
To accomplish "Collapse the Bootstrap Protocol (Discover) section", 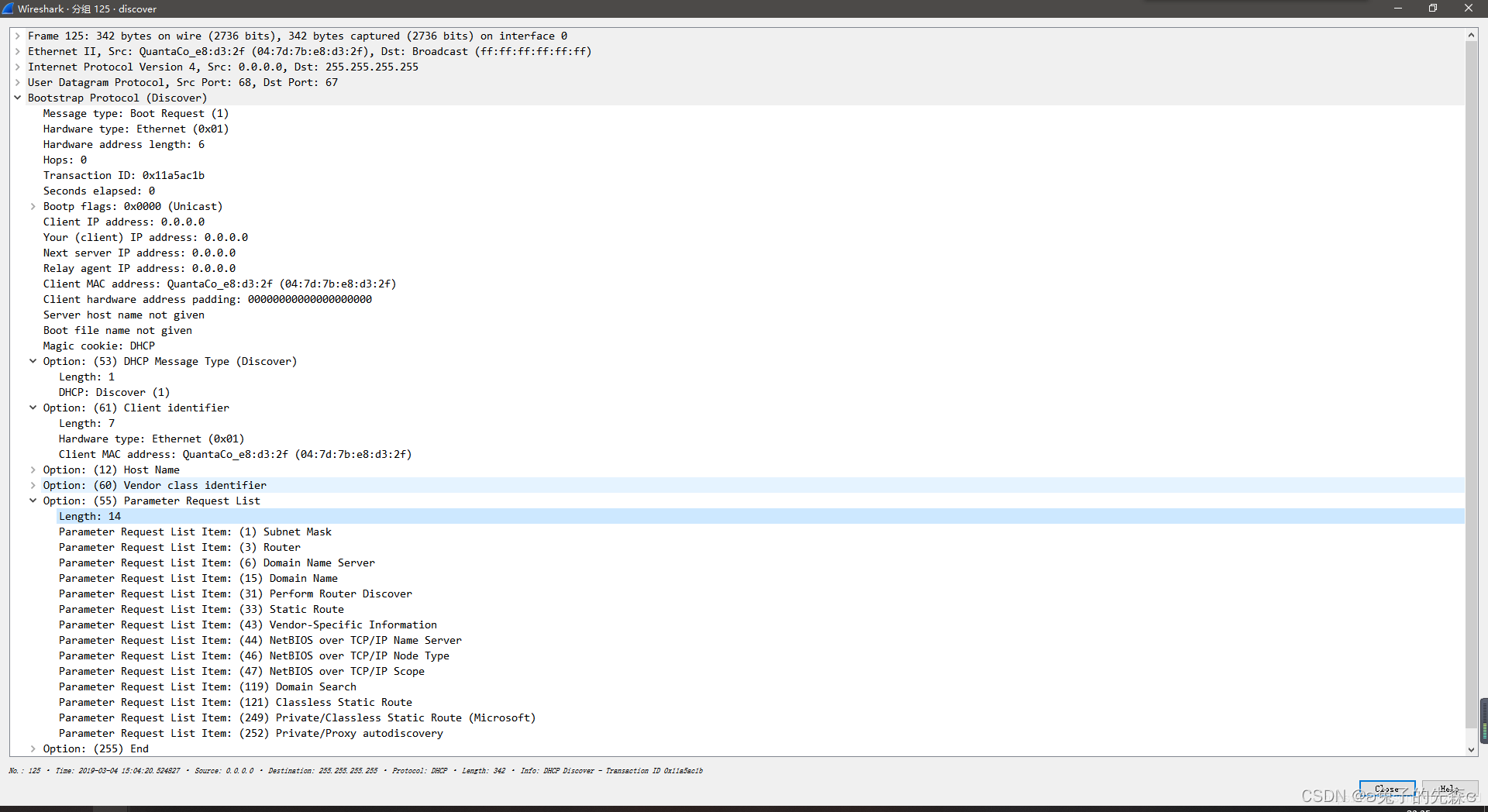I will [x=17, y=98].
